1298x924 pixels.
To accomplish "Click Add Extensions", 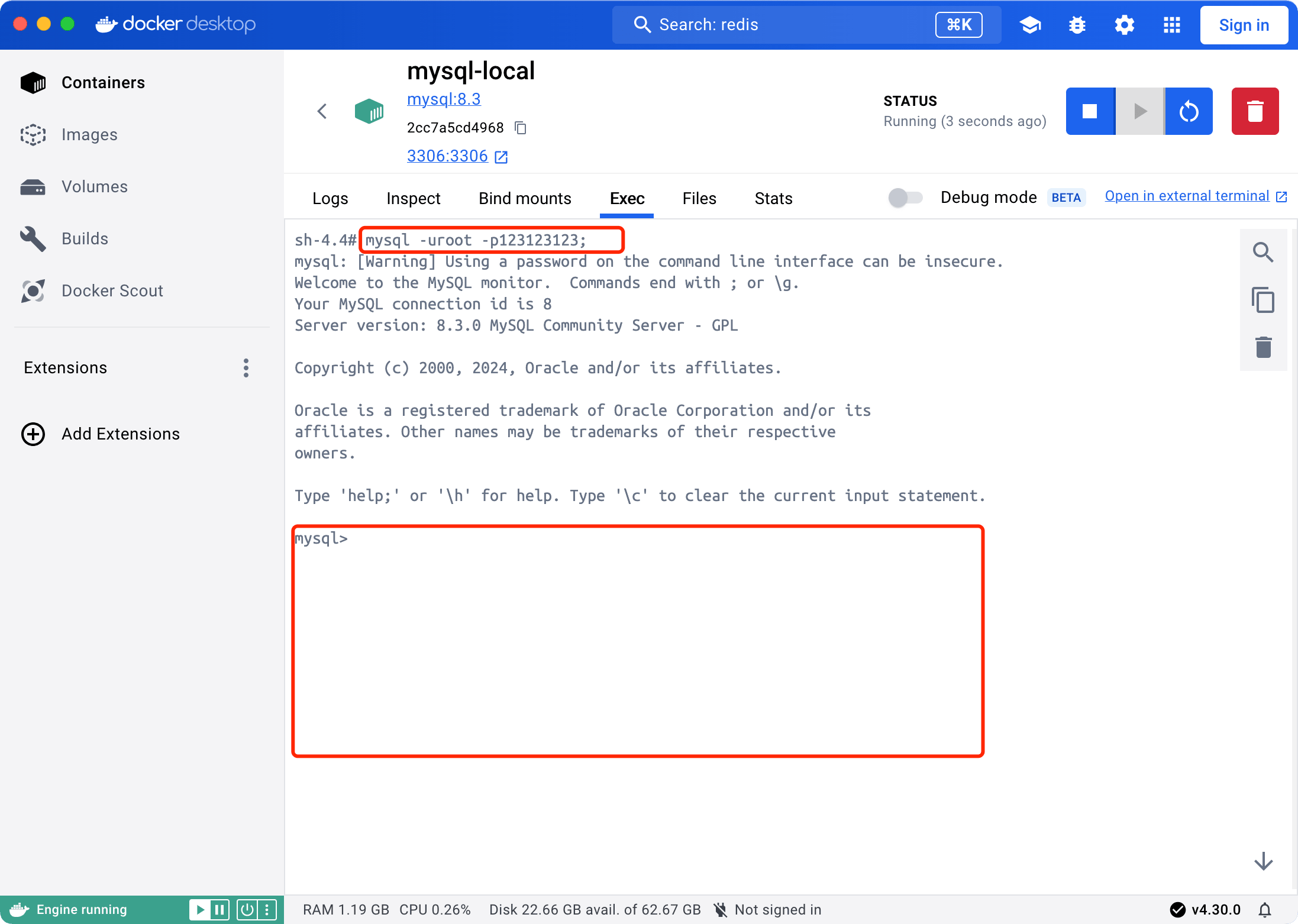I will coord(100,434).
